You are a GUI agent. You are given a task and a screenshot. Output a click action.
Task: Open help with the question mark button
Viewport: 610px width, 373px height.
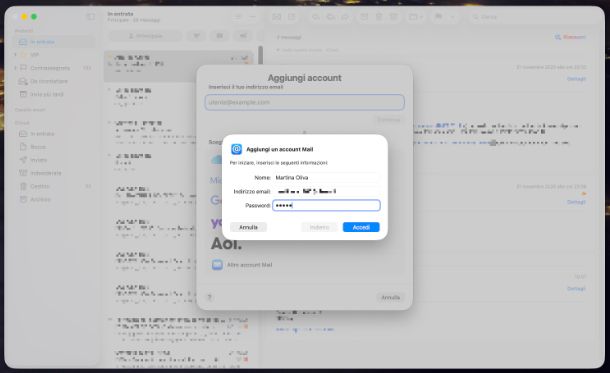tap(209, 298)
